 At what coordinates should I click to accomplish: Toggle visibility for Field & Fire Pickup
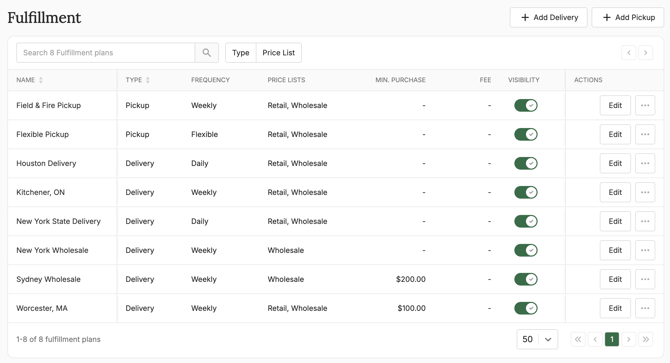click(x=526, y=105)
